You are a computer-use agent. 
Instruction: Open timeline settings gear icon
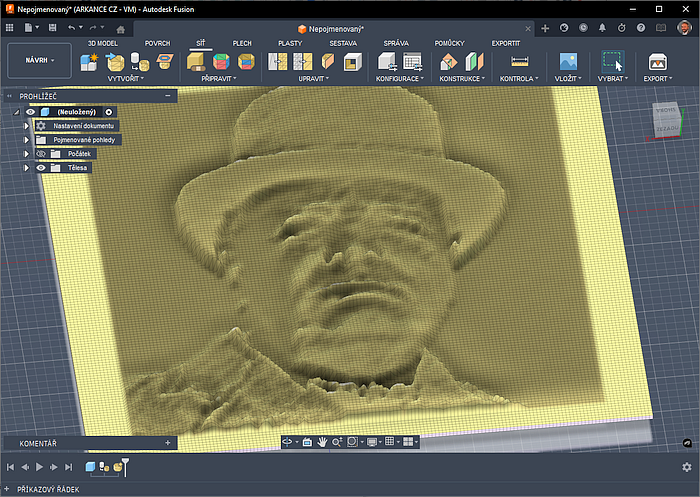pyautogui.click(x=686, y=467)
